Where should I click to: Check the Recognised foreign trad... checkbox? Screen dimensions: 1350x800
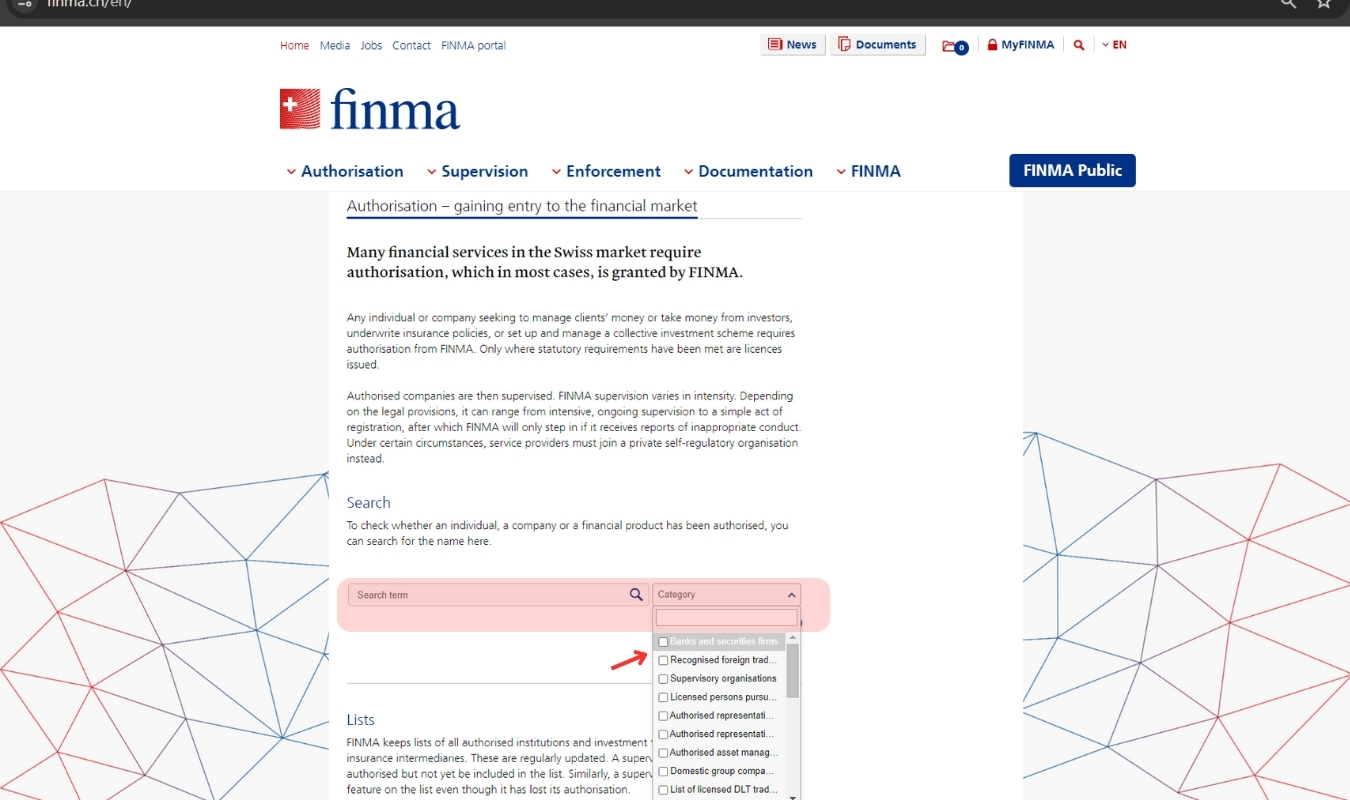coord(663,660)
